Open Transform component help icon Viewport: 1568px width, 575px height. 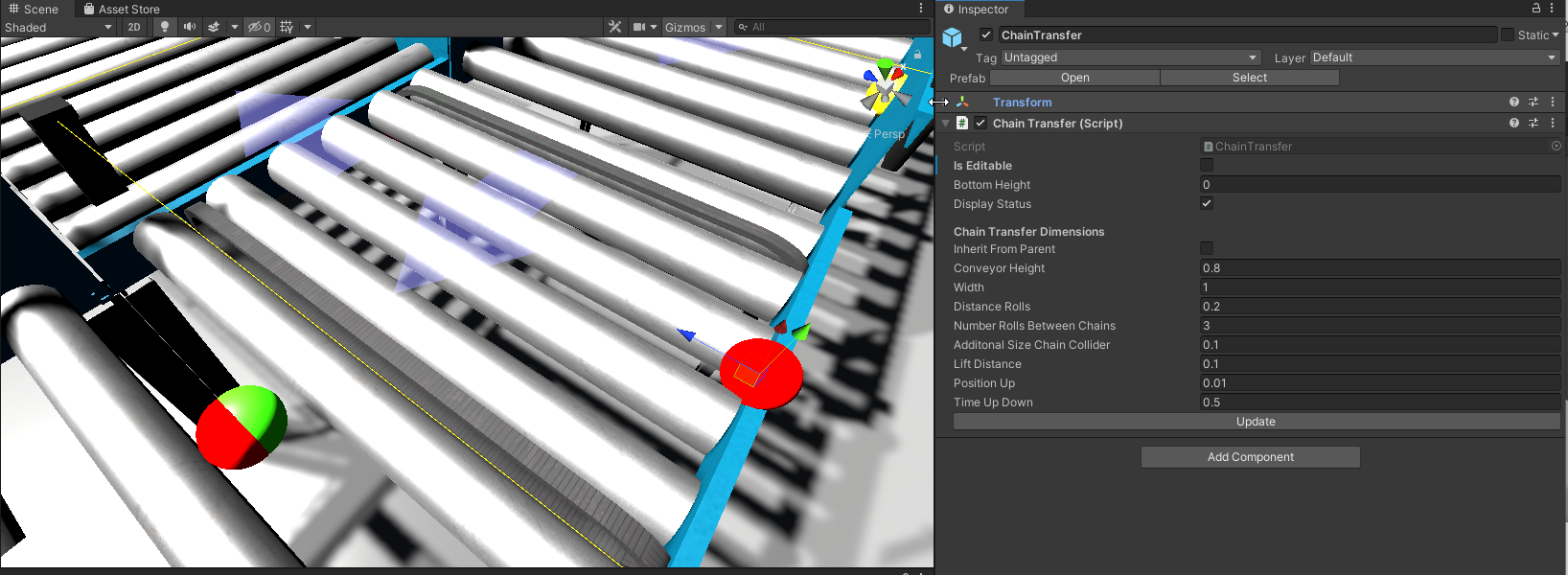[1514, 102]
